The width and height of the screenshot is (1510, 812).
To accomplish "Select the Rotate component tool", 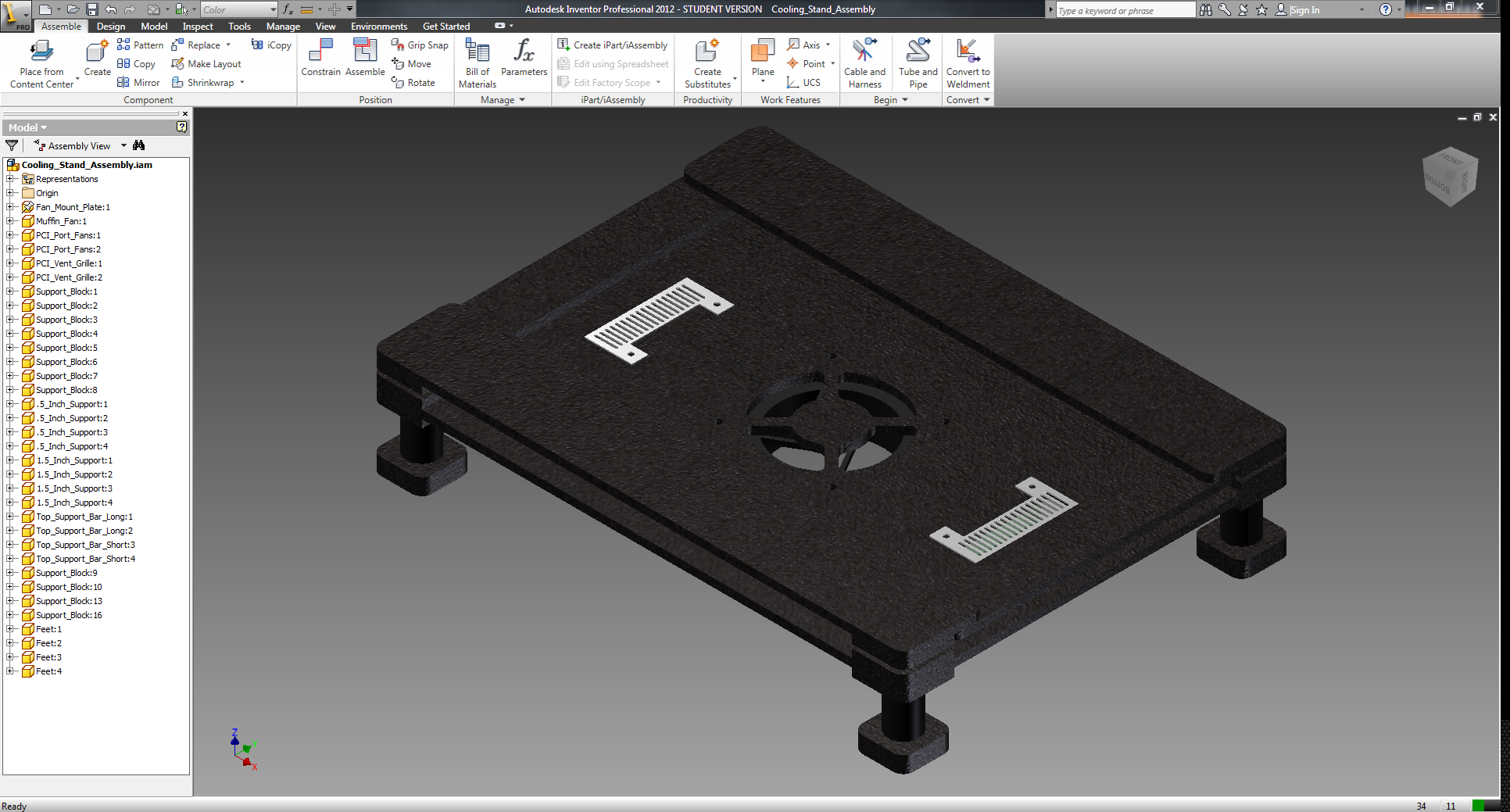I will pos(413,83).
